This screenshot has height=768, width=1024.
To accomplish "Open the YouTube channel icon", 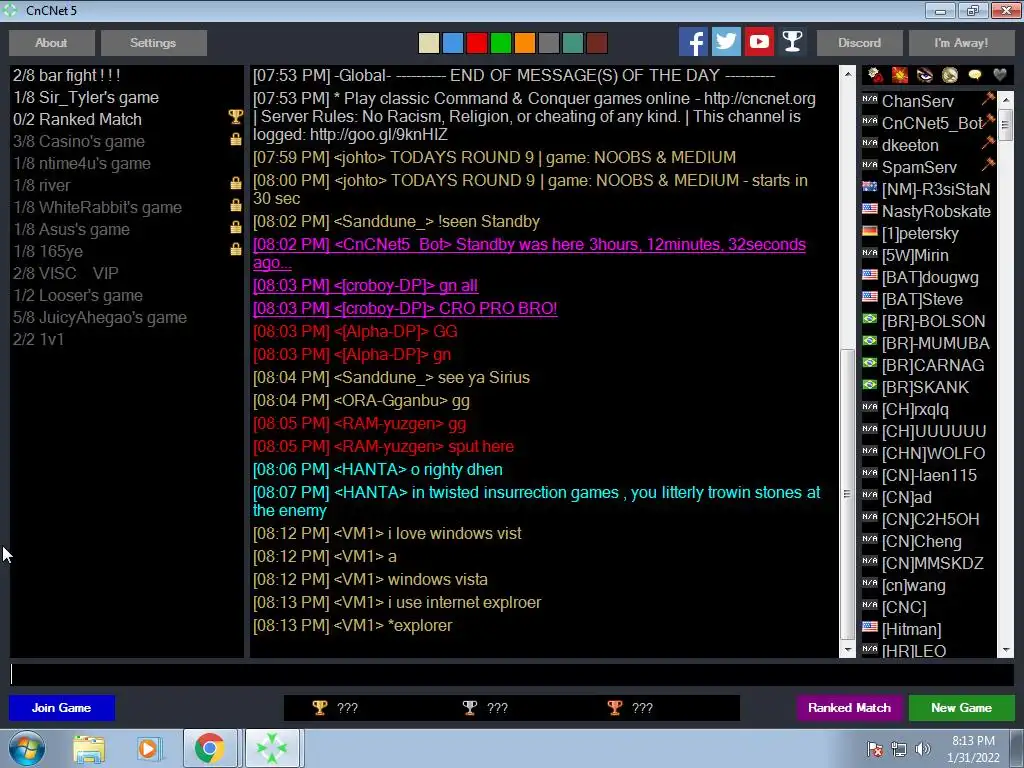I will [759, 42].
